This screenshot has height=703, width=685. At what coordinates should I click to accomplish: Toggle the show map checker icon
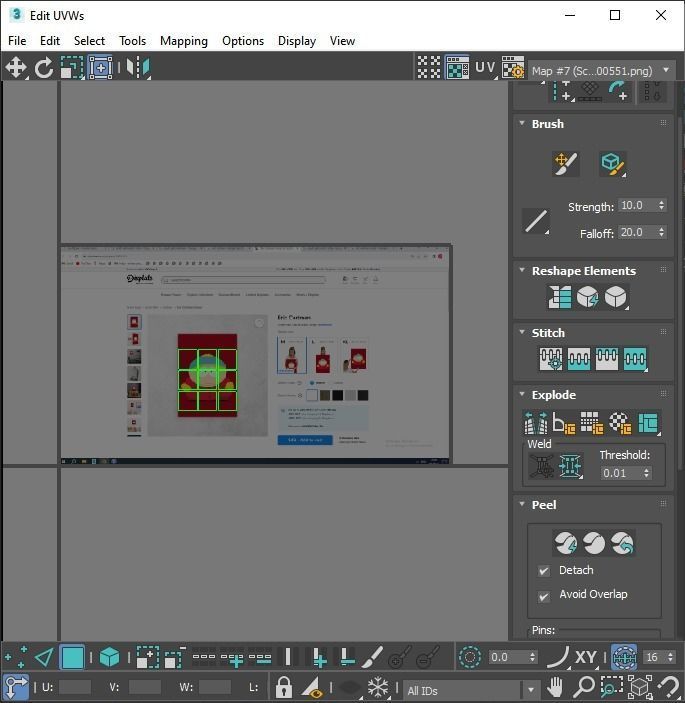tap(457, 67)
